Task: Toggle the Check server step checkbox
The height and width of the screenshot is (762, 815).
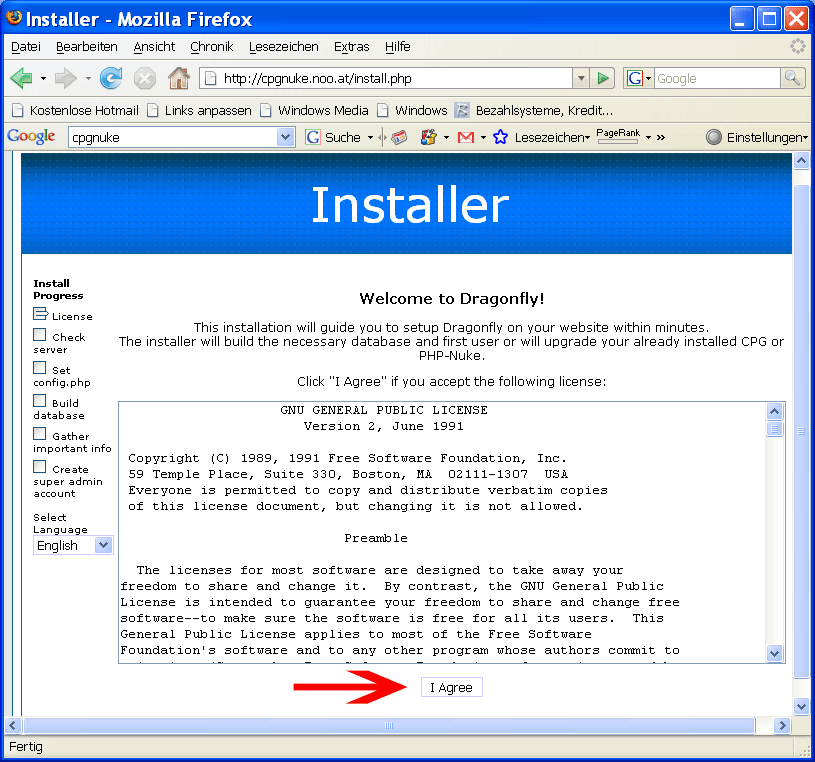Action: [40, 334]
